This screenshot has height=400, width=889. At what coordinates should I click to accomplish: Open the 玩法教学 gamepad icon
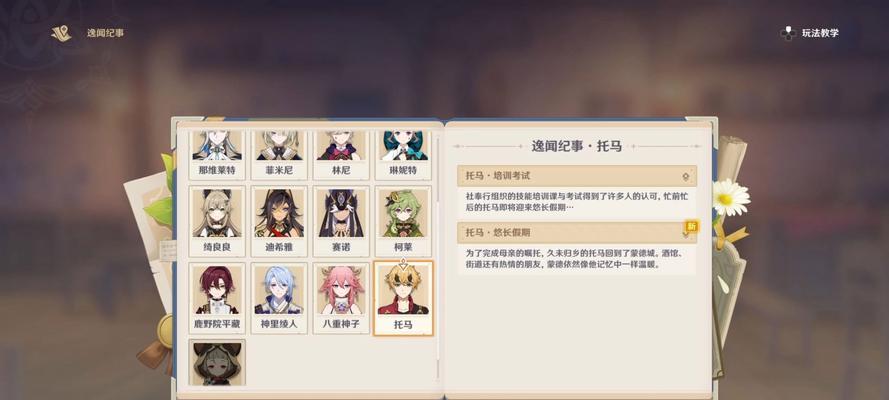pos(788,33)
